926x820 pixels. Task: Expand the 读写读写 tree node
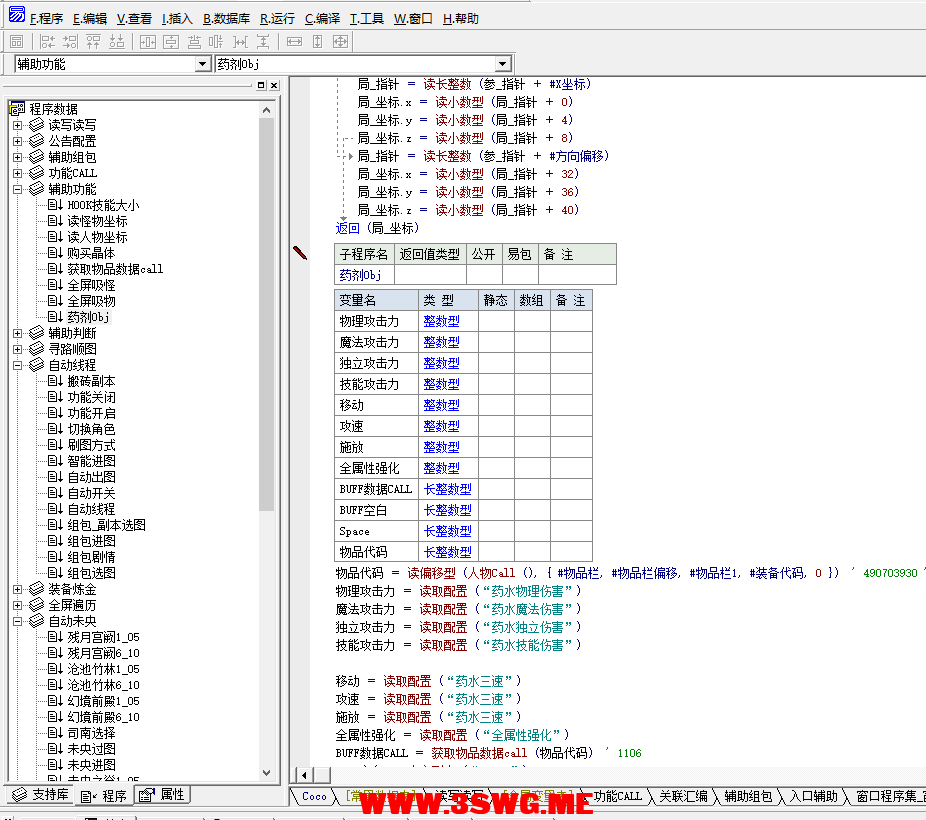(17, 125)
